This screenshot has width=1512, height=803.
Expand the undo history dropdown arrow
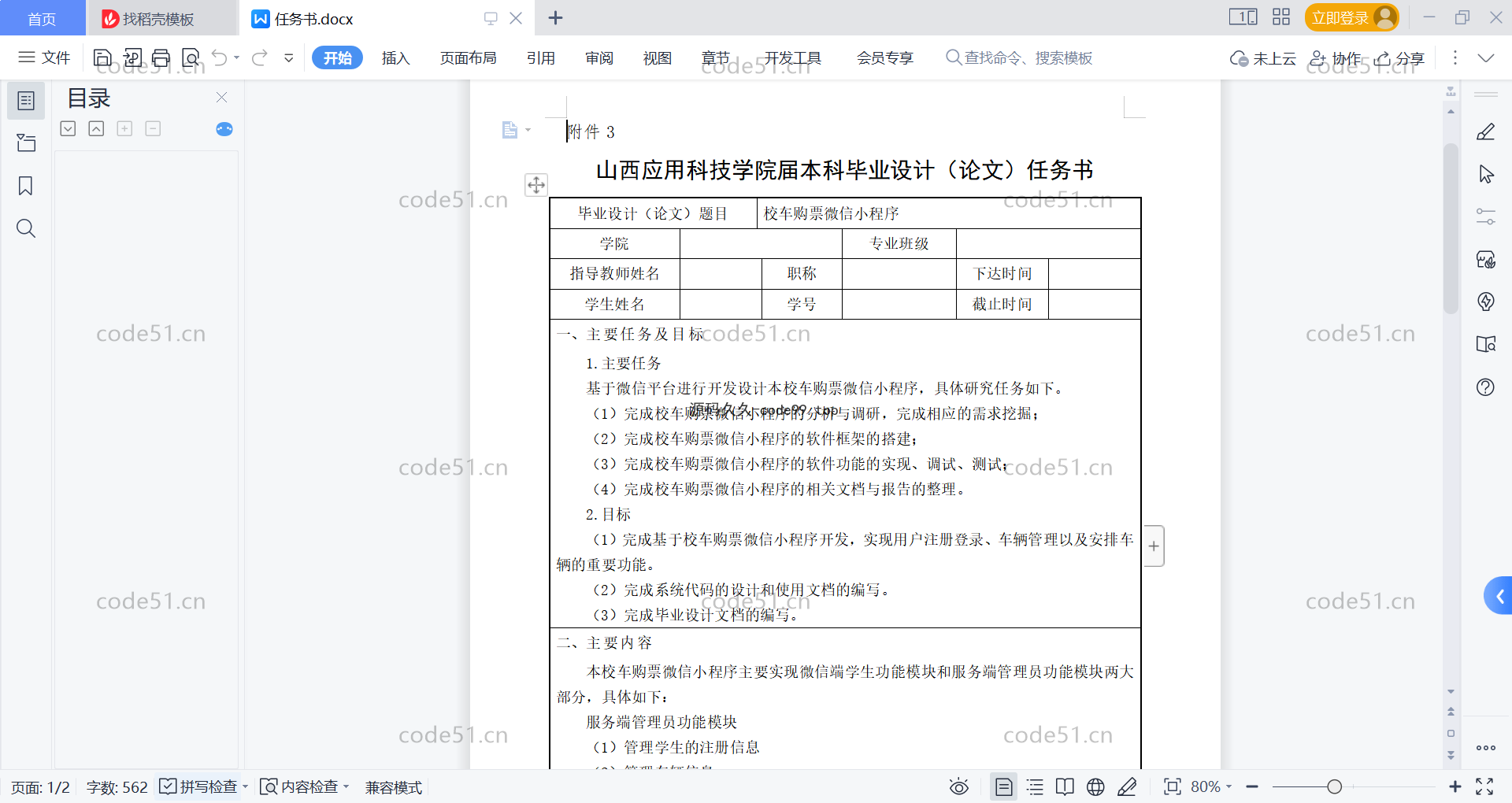[236, 57]
